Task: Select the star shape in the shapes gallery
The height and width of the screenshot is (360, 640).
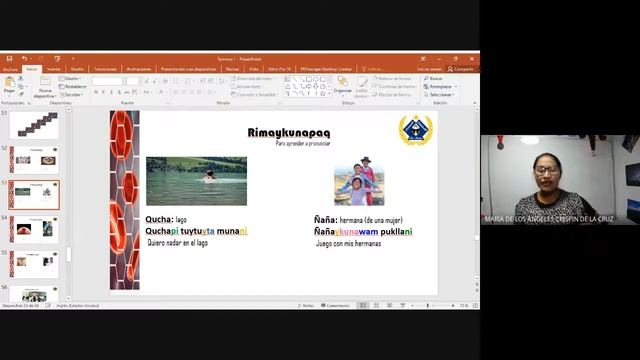Action: point(322,94)
